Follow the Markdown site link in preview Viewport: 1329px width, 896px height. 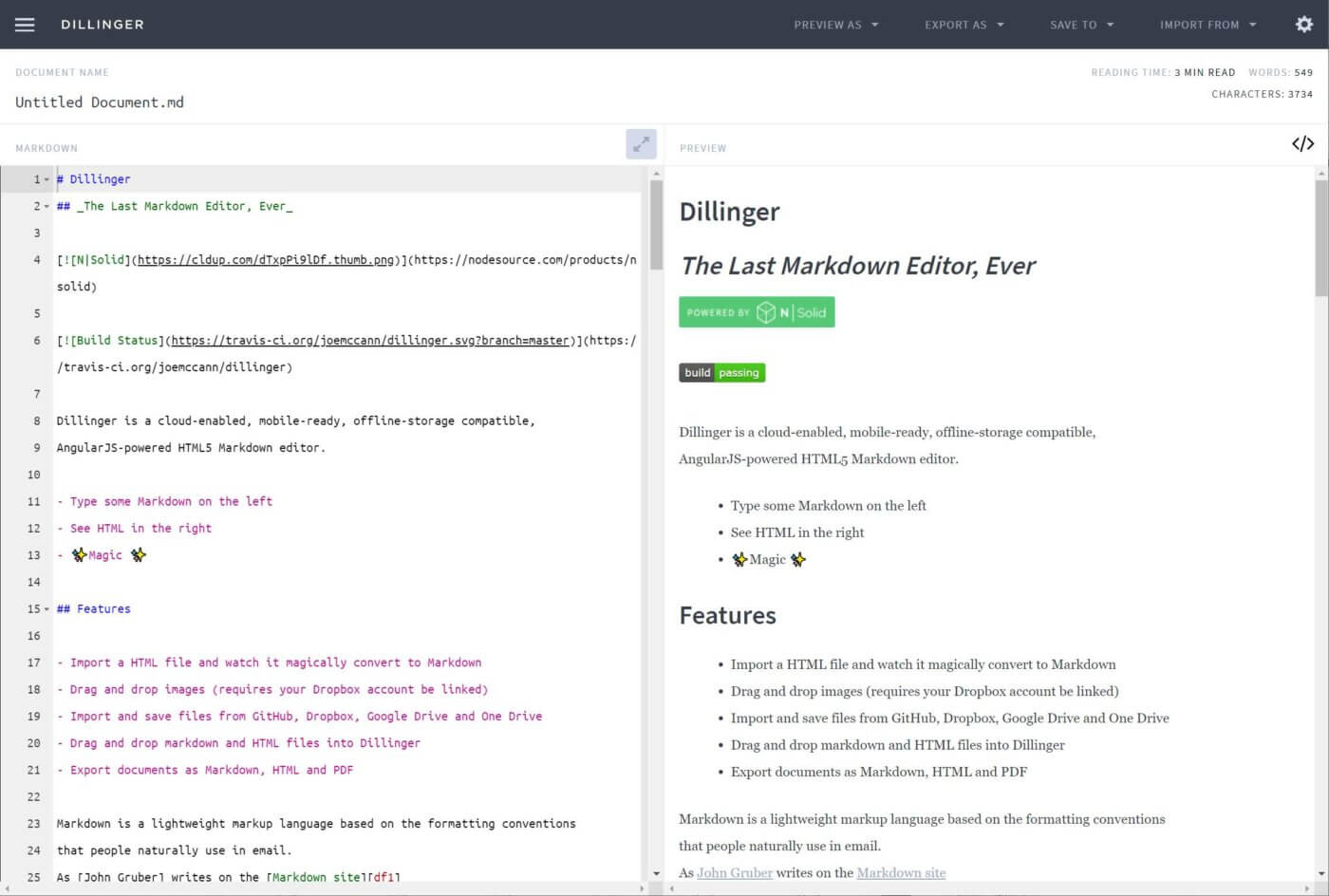[901, 872]
